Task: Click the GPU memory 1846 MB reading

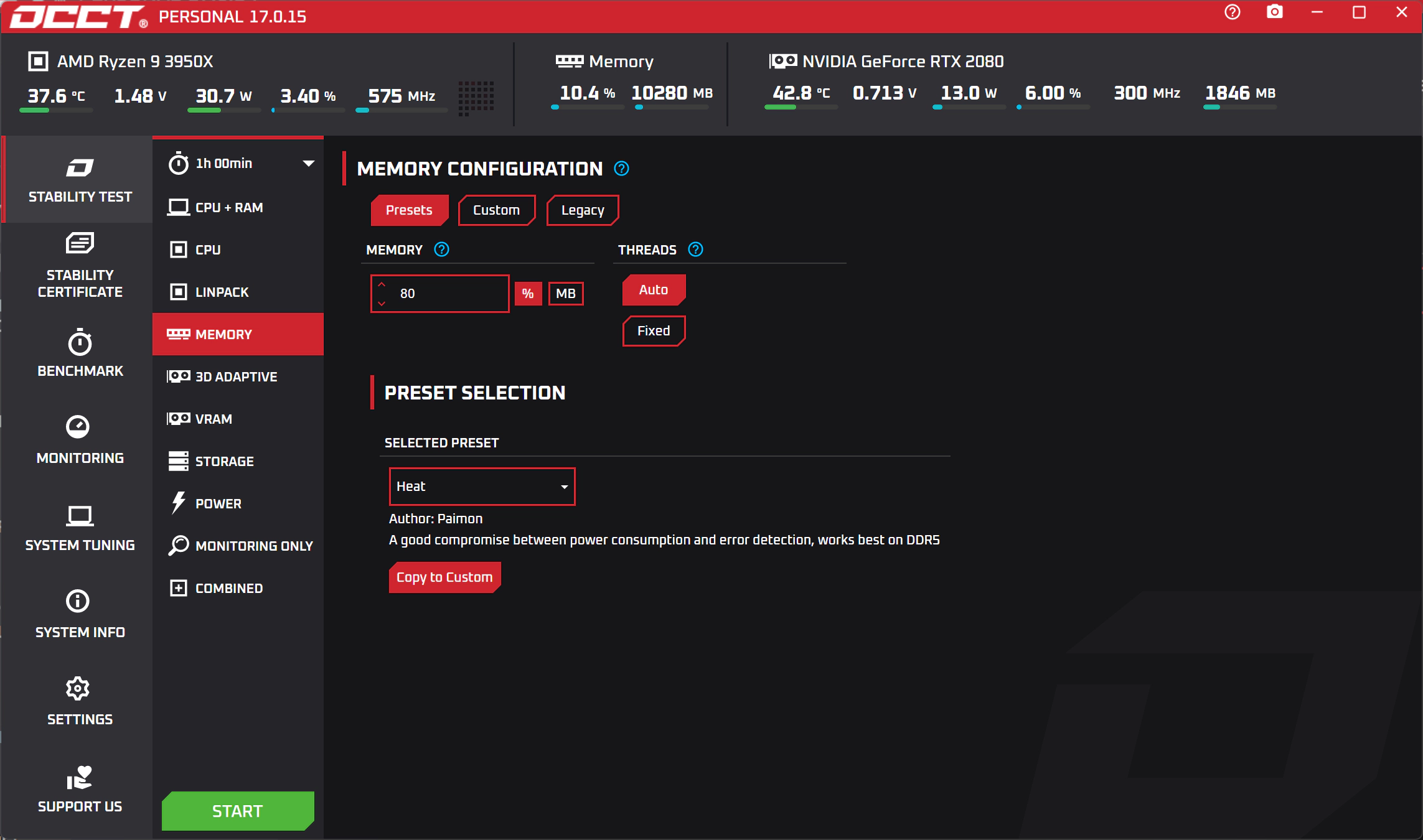Action: (1240, 93)
